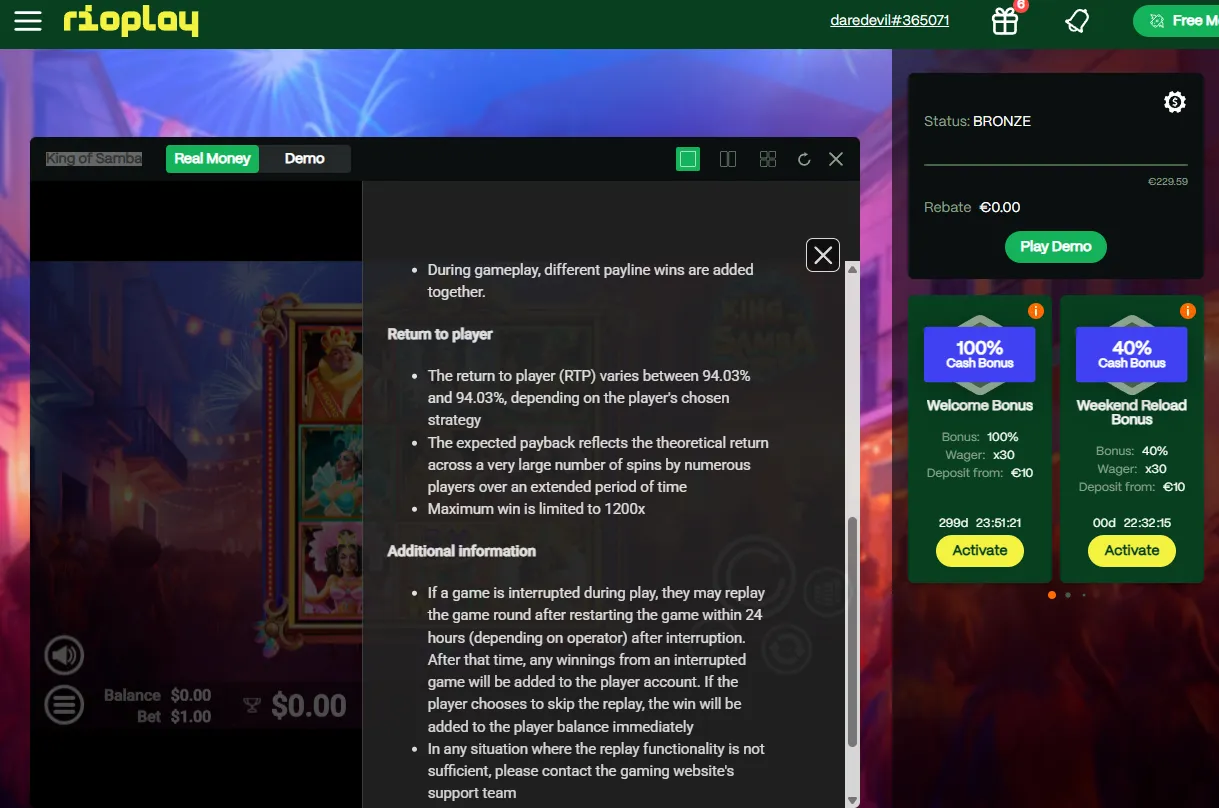
Task: Click the Return to player heading
Action: pyautogui.click(x=440, y=334)
